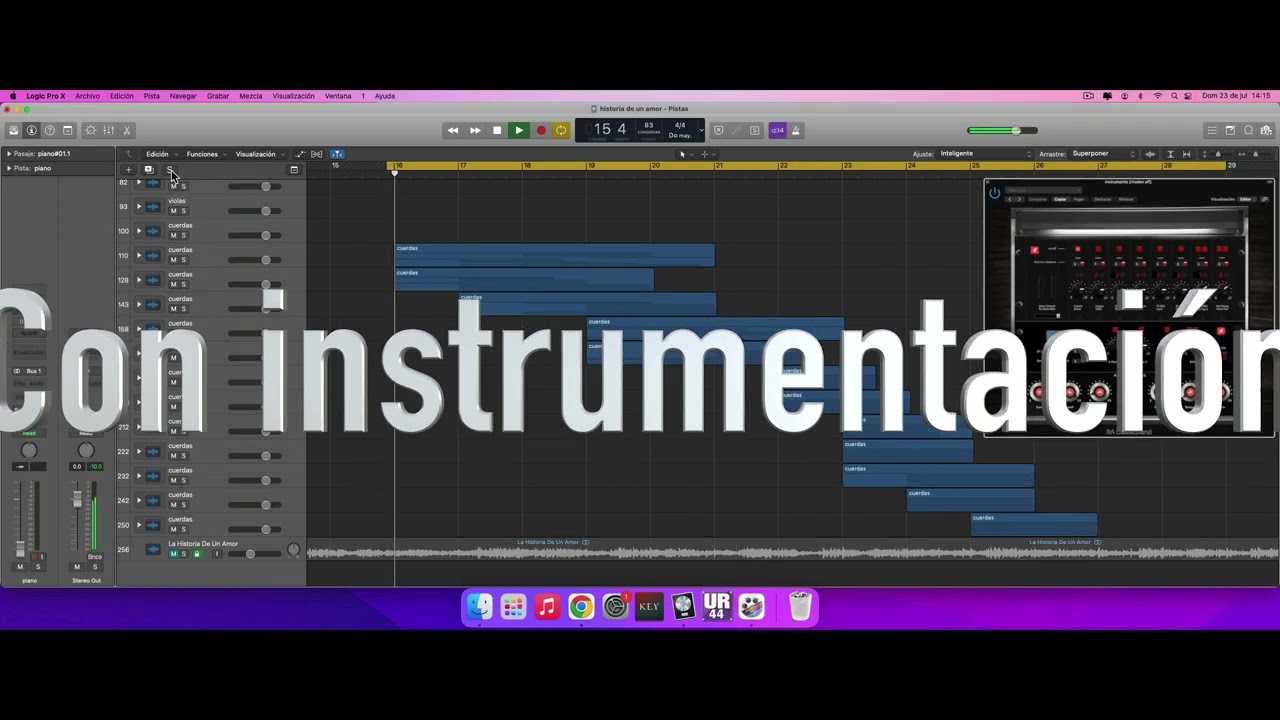
Task: Click the cuerdas region on track 110
Action: pos(555,255)
